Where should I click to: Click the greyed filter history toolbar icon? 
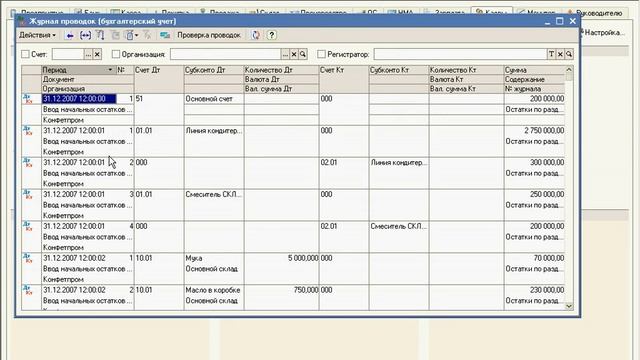[116, 36]
